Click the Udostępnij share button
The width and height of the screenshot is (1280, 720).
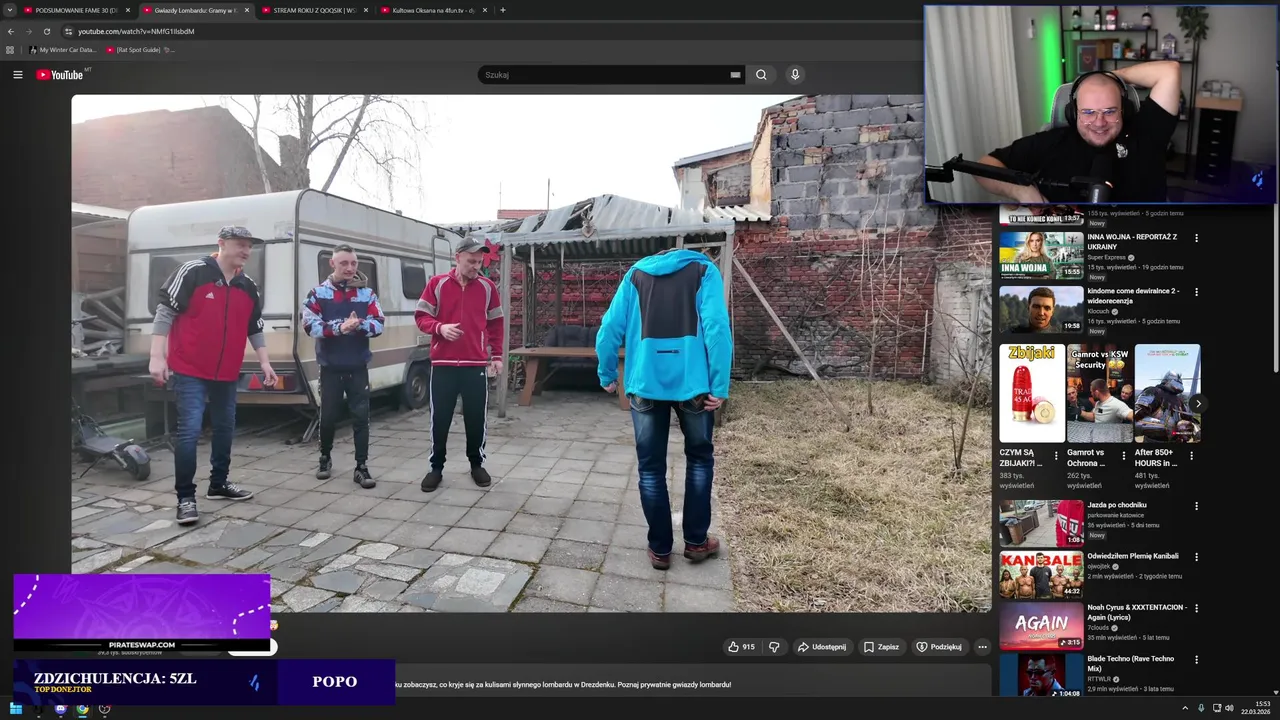point(822,647)
